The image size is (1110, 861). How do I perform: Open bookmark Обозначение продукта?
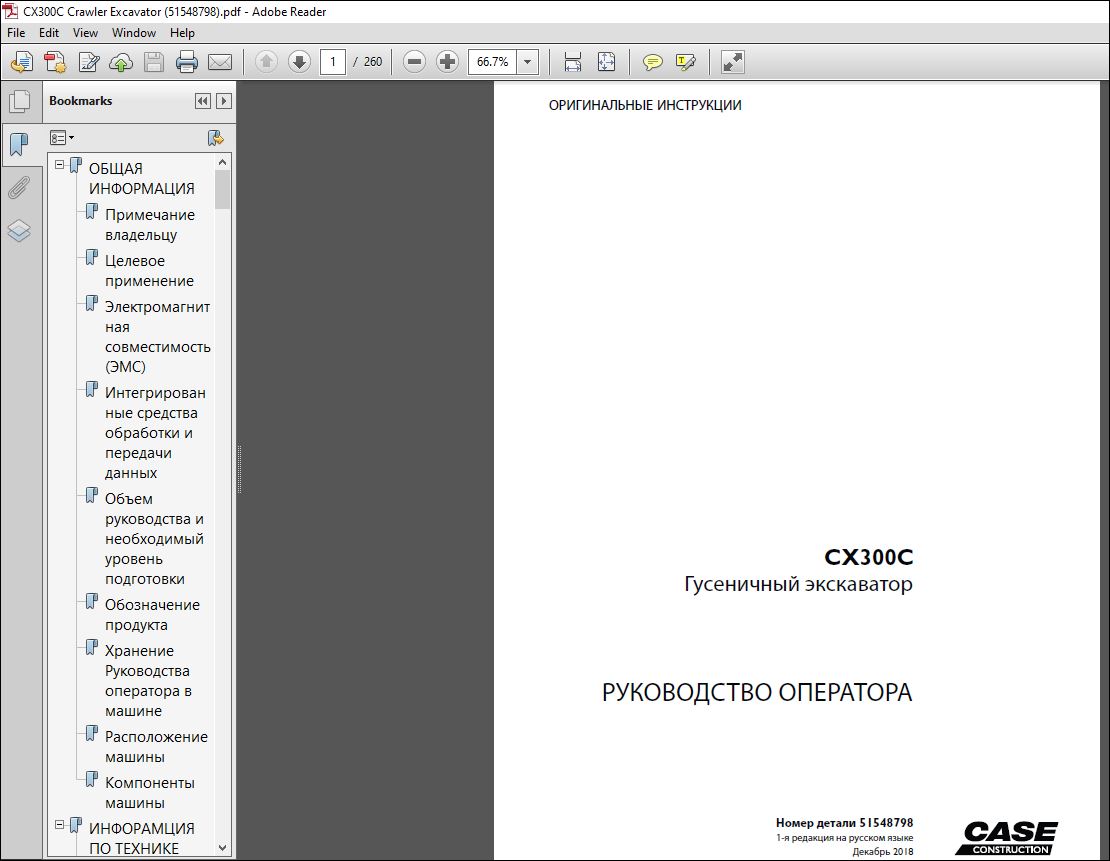click(x=152, y=615)
